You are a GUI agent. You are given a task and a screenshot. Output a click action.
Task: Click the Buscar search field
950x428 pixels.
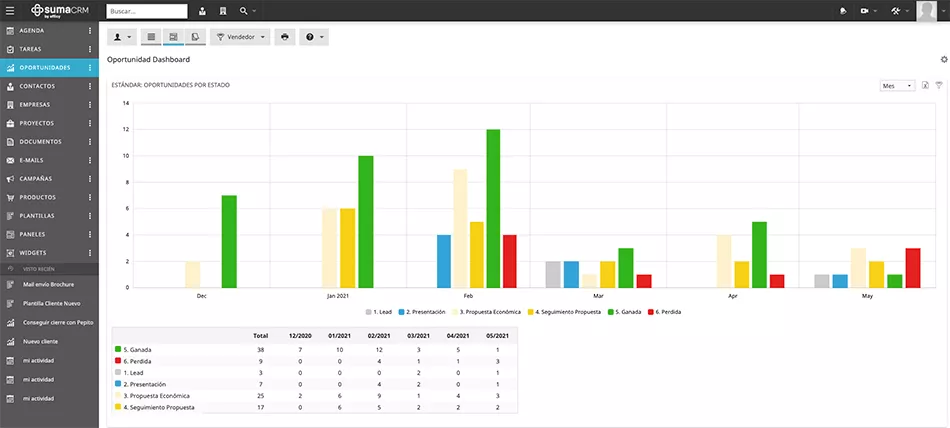(147, 11)
